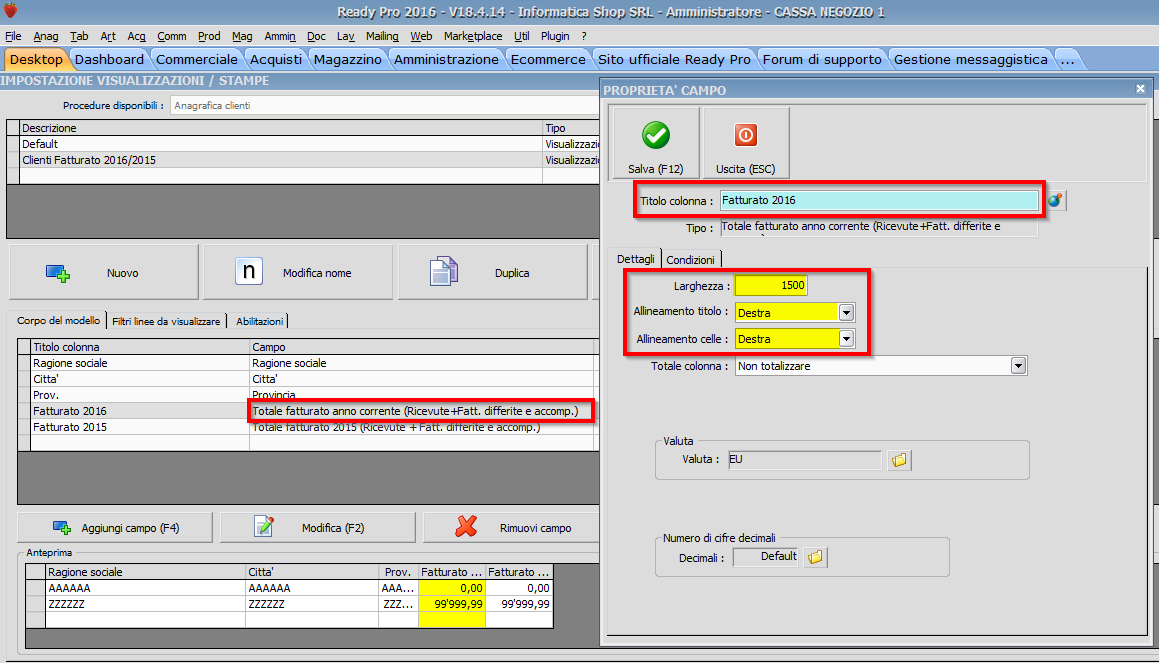Click the green checkmark Salva icon

click(x=656, y=135)
